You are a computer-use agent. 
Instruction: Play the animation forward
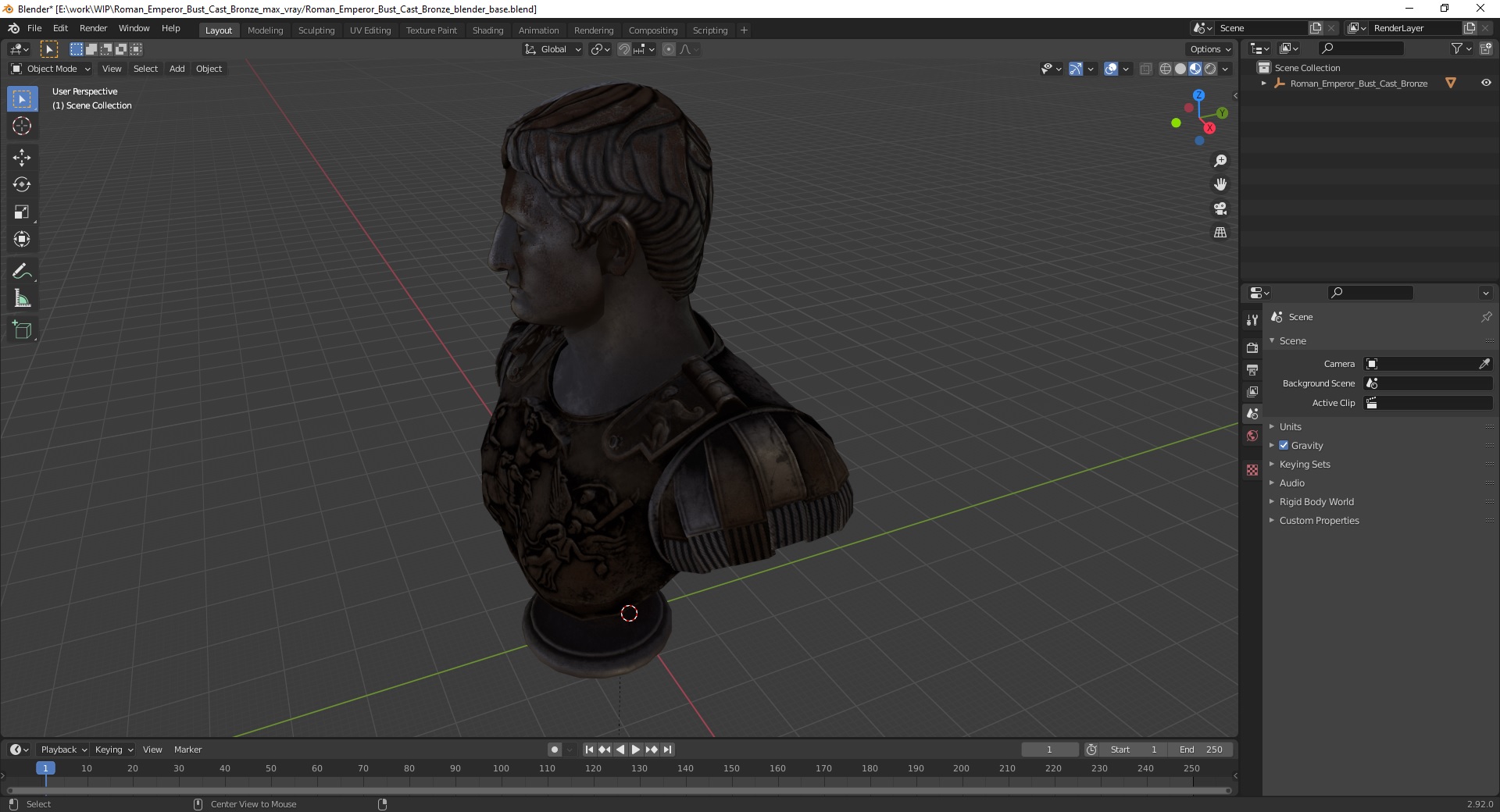click(x=636, y=750)
